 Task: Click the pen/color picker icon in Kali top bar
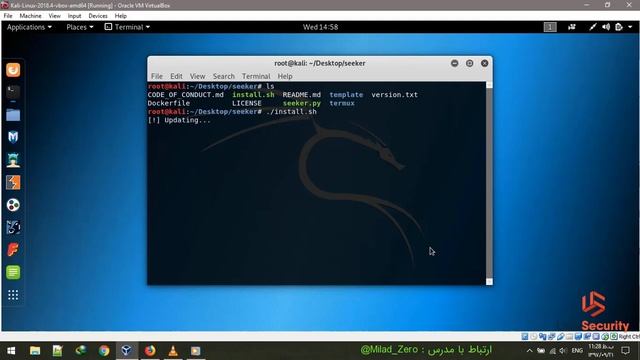(x=593, y=27)
